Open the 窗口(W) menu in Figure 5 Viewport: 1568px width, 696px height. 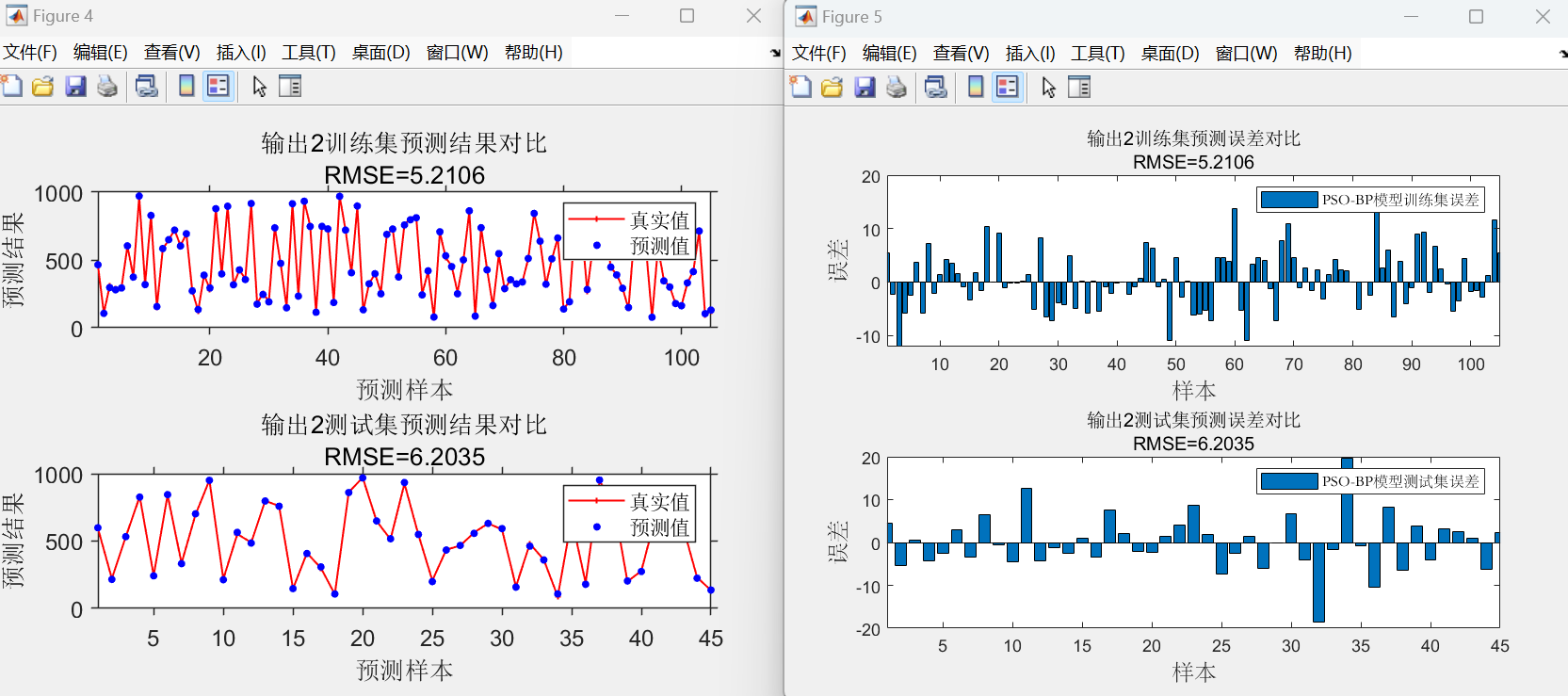[1247, 54]
